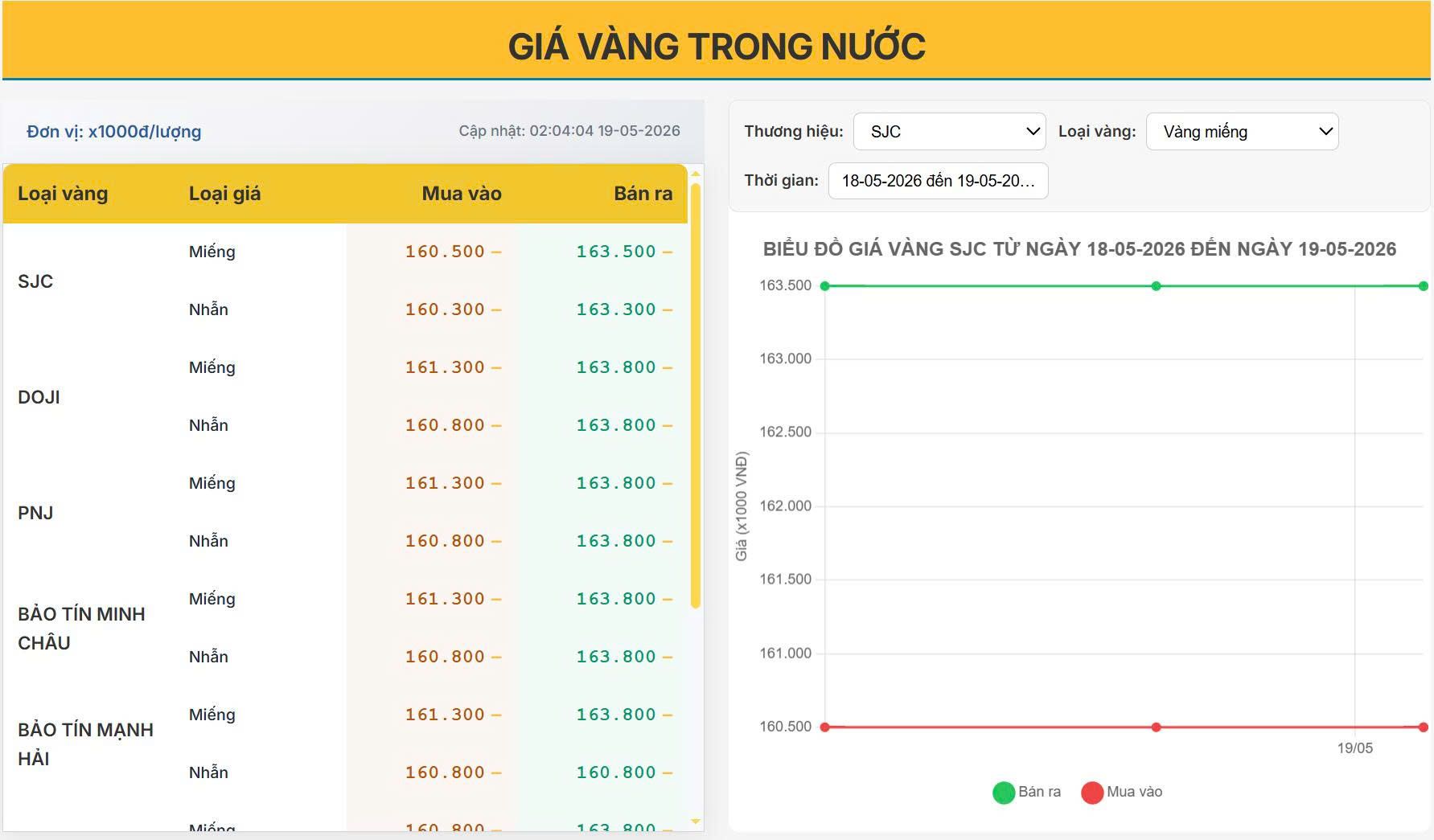This screenshot has height=840, width=1434.
Task: Click the 162.000 y-axis label
Action: (786, 506)
